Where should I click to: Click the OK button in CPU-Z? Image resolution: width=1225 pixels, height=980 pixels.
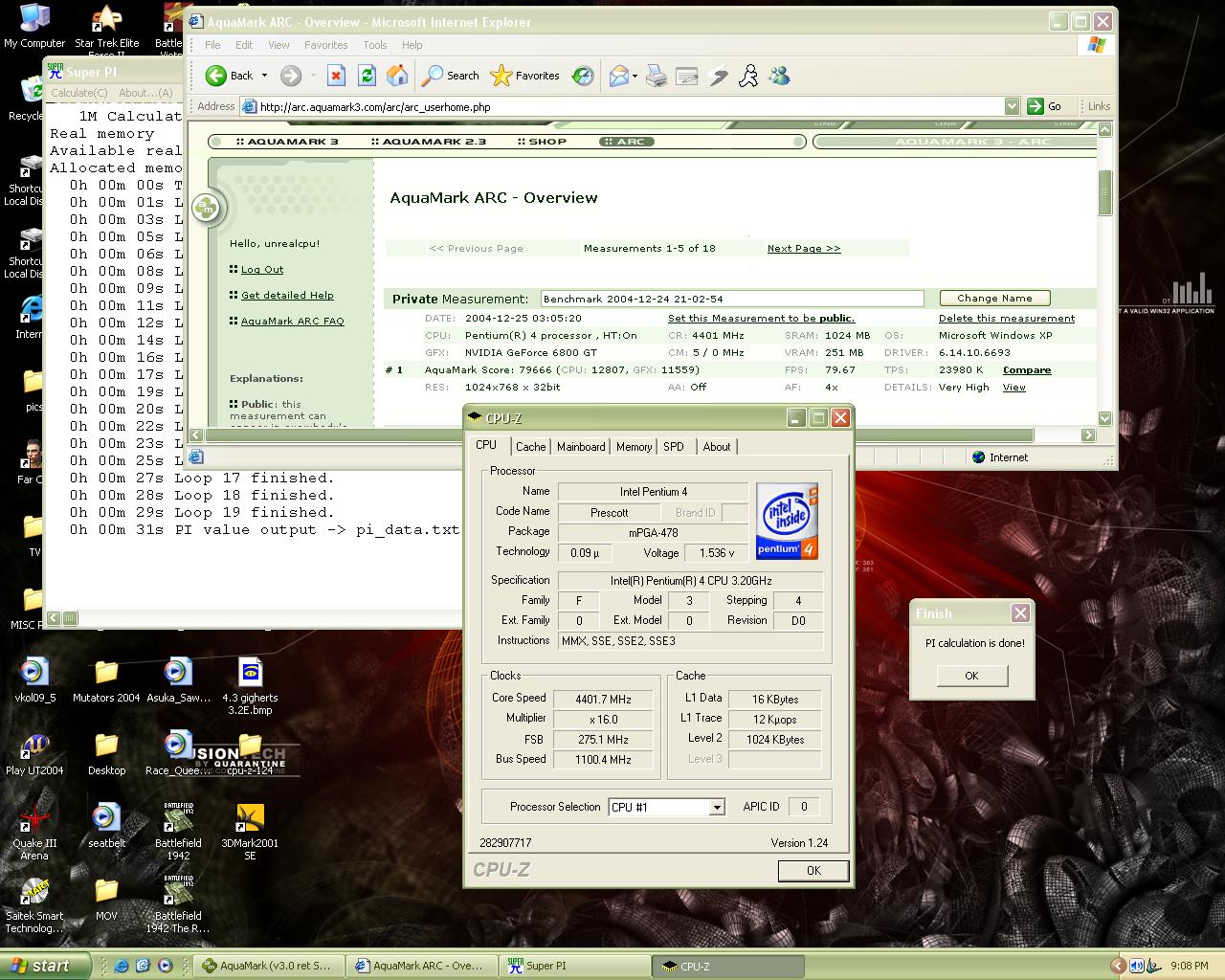click(813, 870)
